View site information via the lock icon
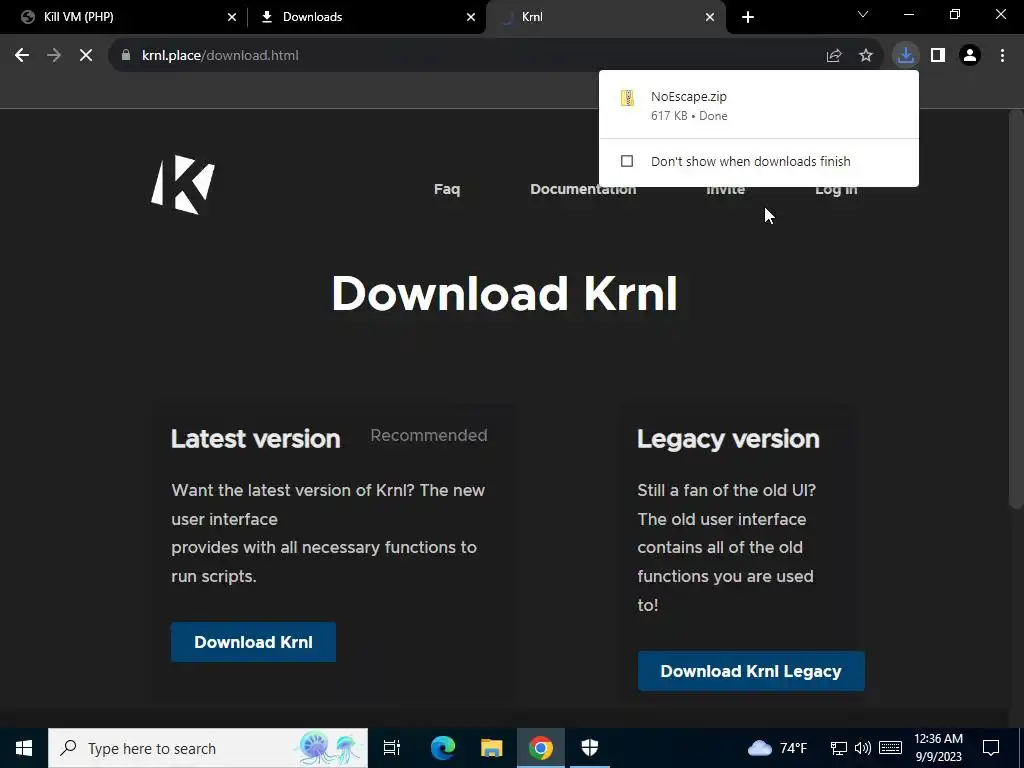Image resolution: width=1024 pixels, height=768 pixels. click(x=126, y=56)
